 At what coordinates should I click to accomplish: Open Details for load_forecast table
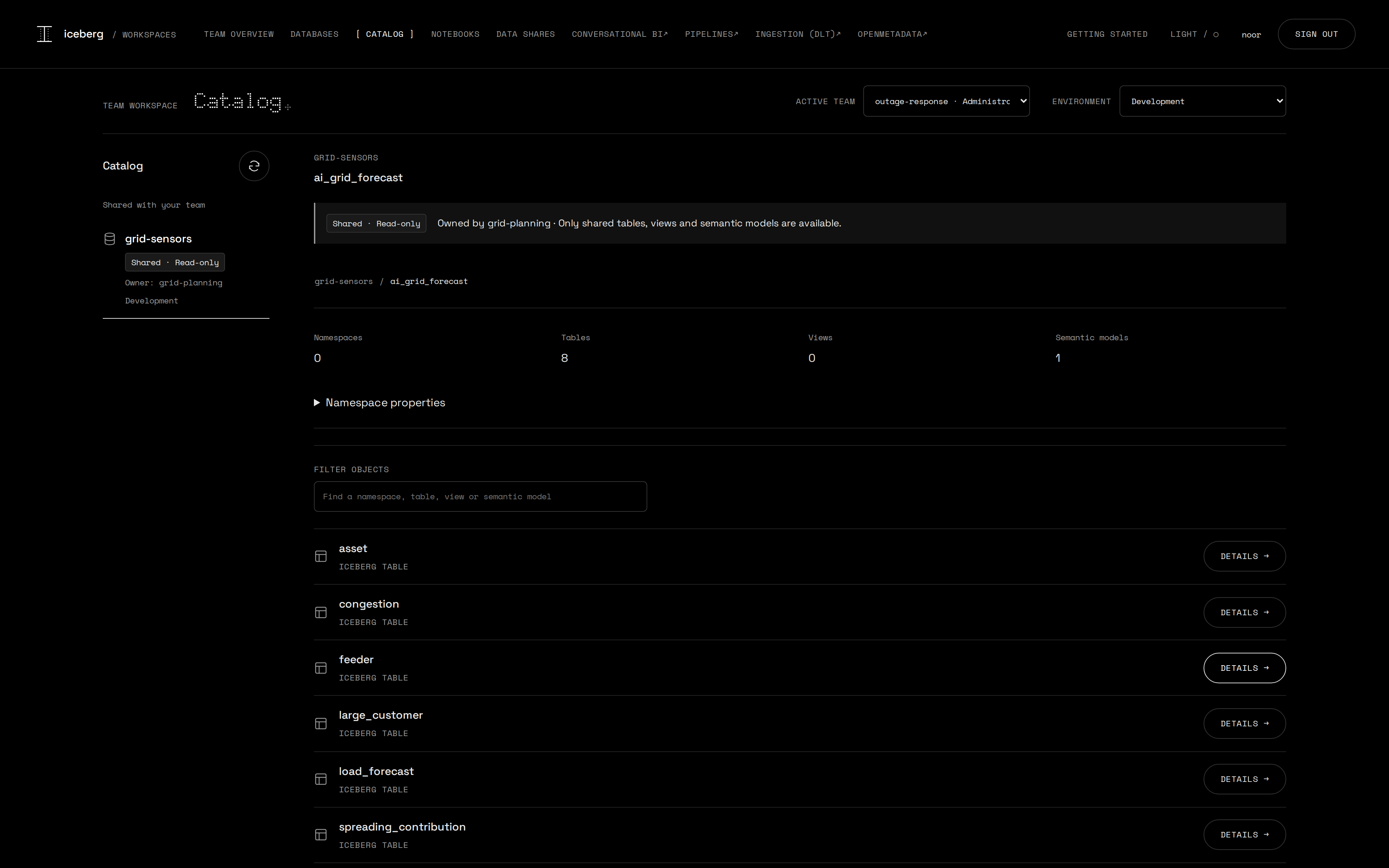click(1244, 779)
